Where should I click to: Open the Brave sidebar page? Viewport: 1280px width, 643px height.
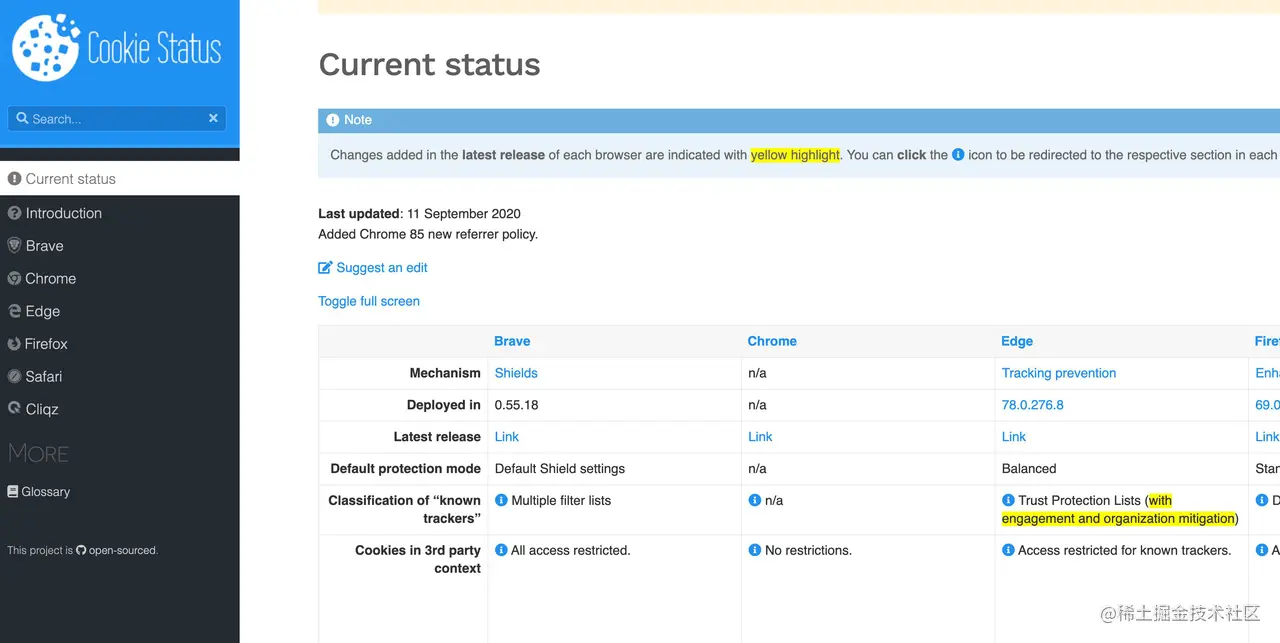pos(44,246)
